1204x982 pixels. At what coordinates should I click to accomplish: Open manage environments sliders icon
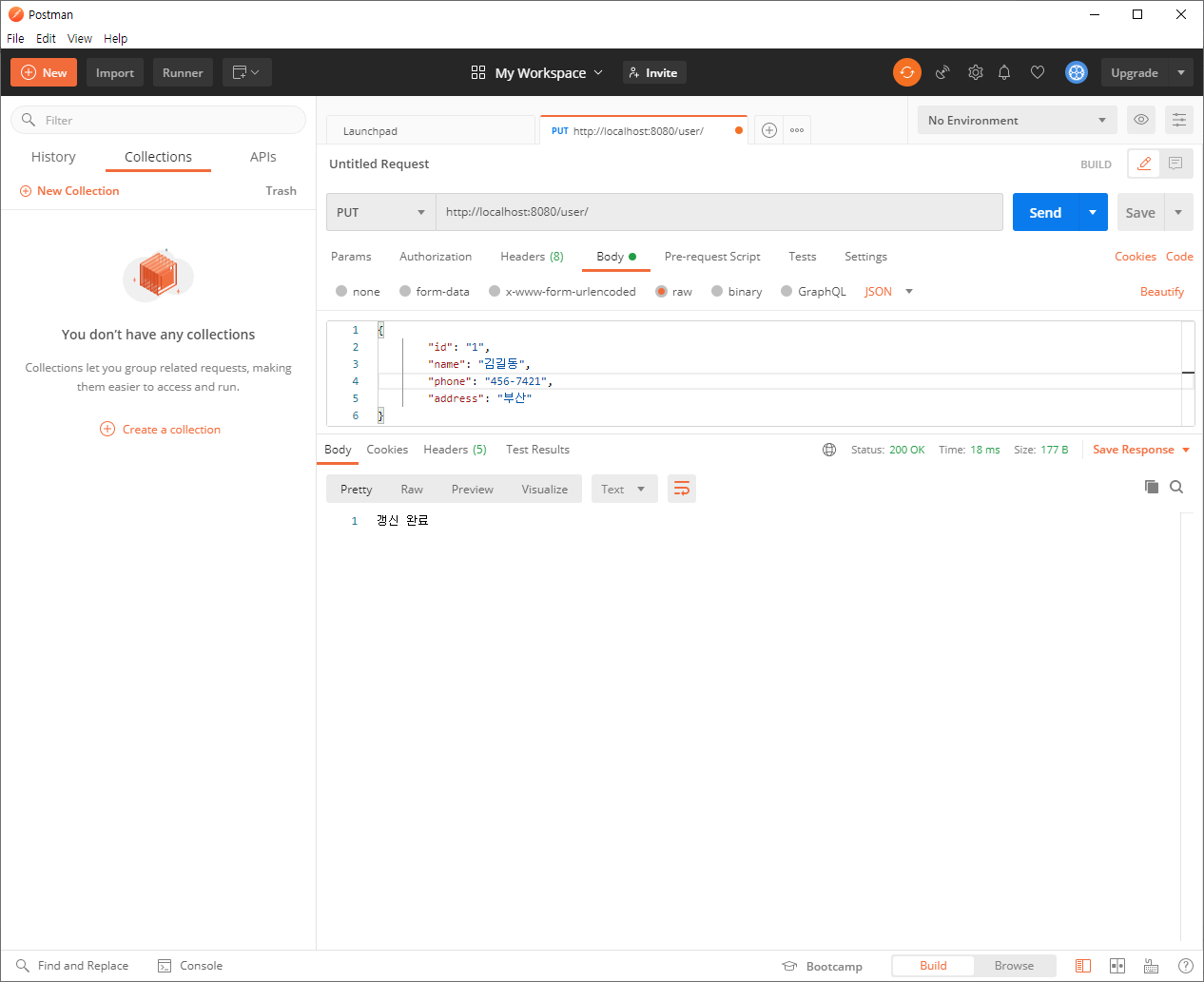tap(1179, 120)
